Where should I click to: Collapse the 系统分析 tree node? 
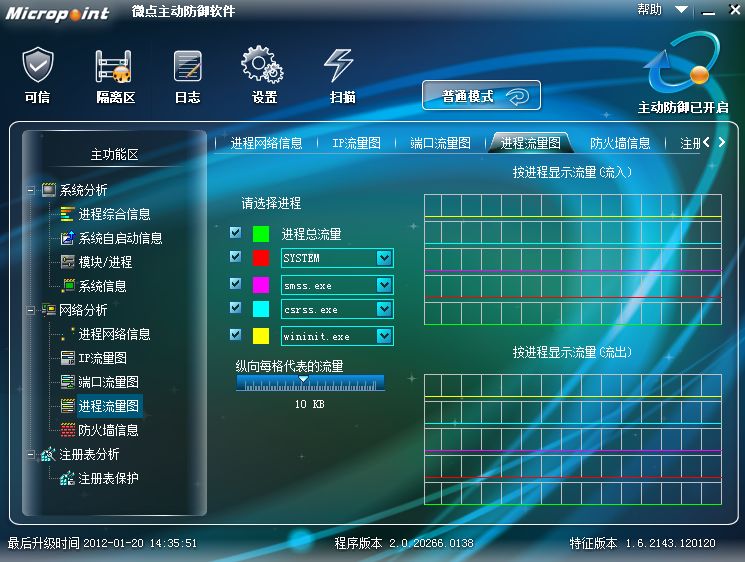tap(31, 190)
